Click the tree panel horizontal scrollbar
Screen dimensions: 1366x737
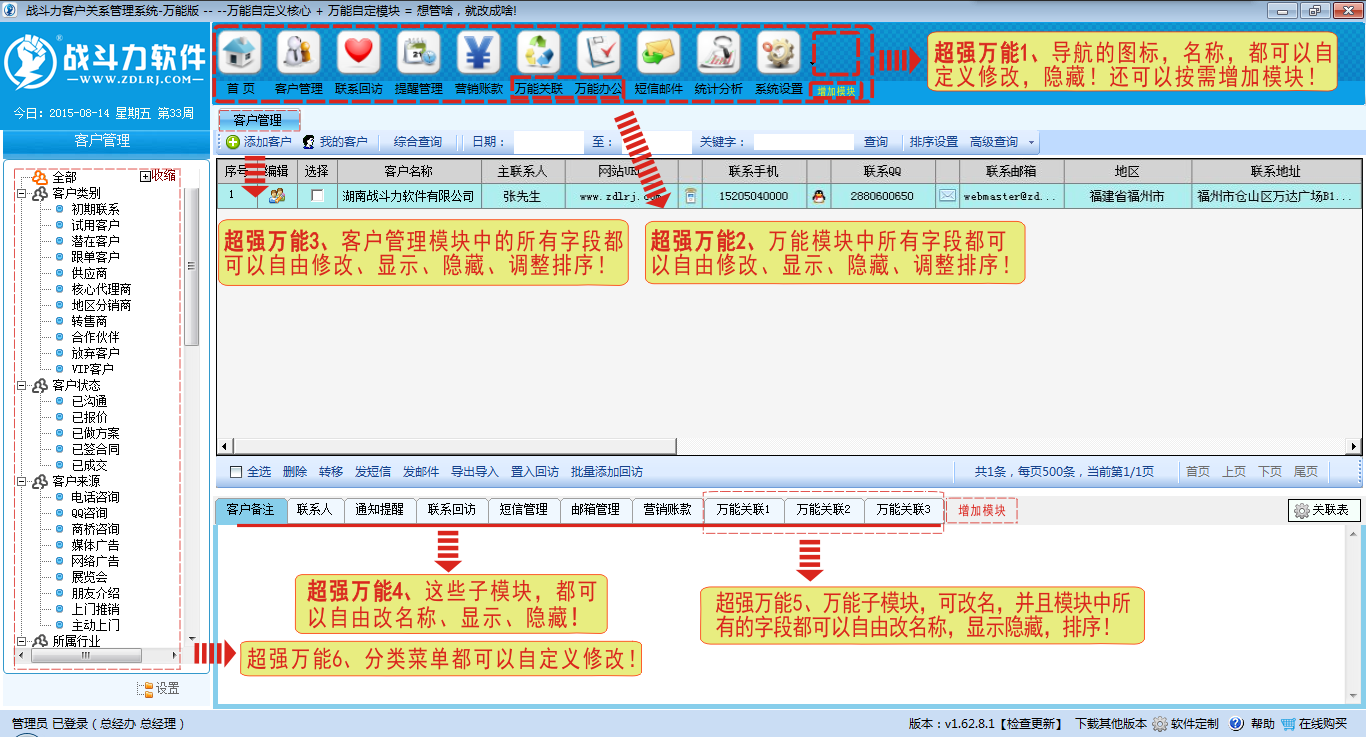click(x=85, y=655)
